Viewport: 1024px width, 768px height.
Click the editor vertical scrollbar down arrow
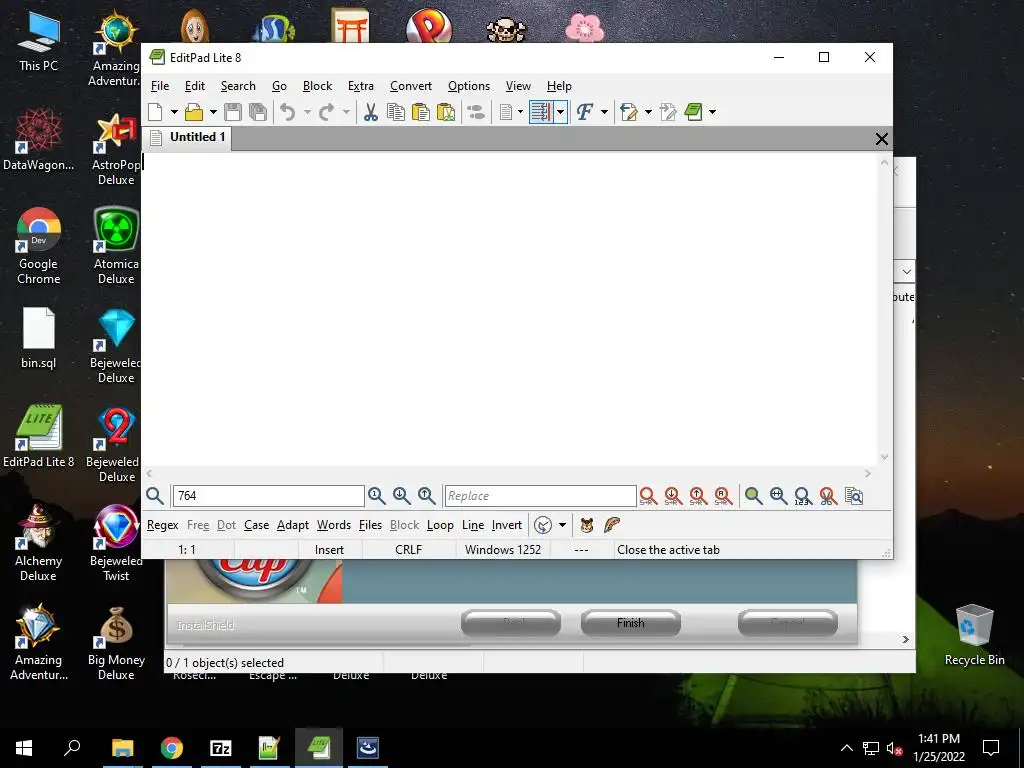(884, 457)
